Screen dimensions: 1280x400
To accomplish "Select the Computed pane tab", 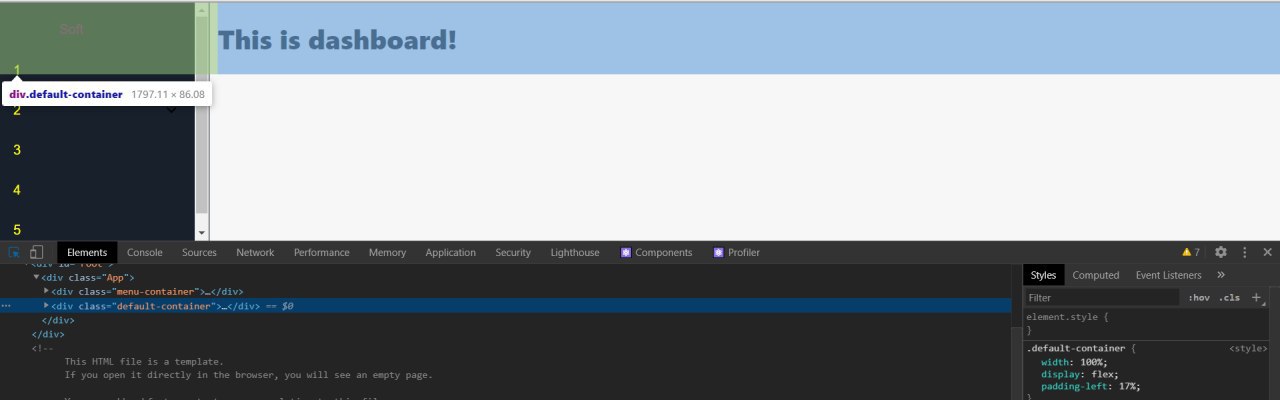I will 1096,275.
